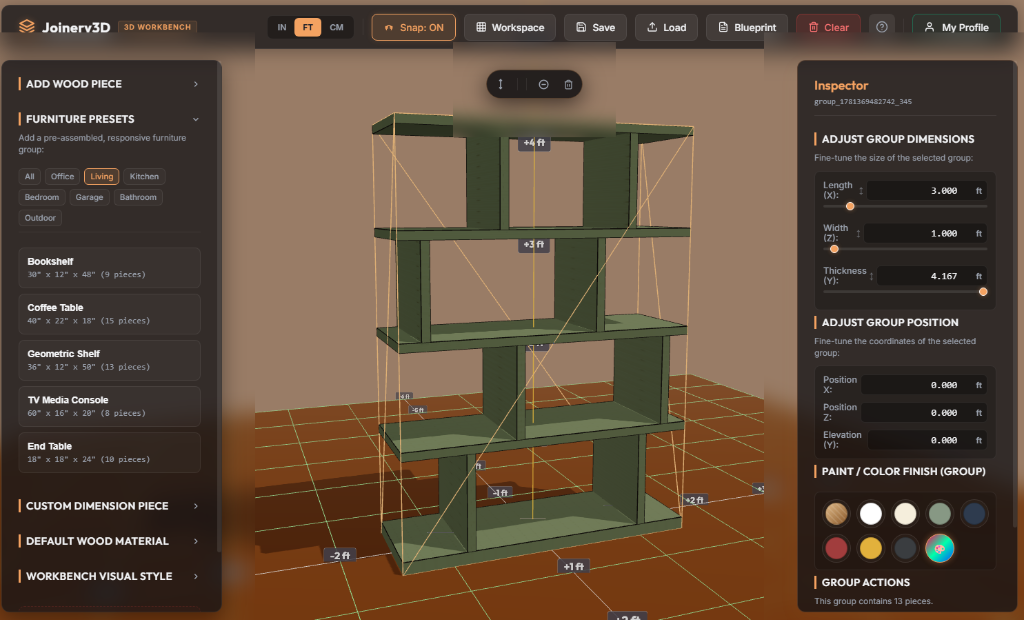Click 'This group contains 13 pieces.' text
Image resolution: width=1024 pixels, height=620 pixels.
873,601
